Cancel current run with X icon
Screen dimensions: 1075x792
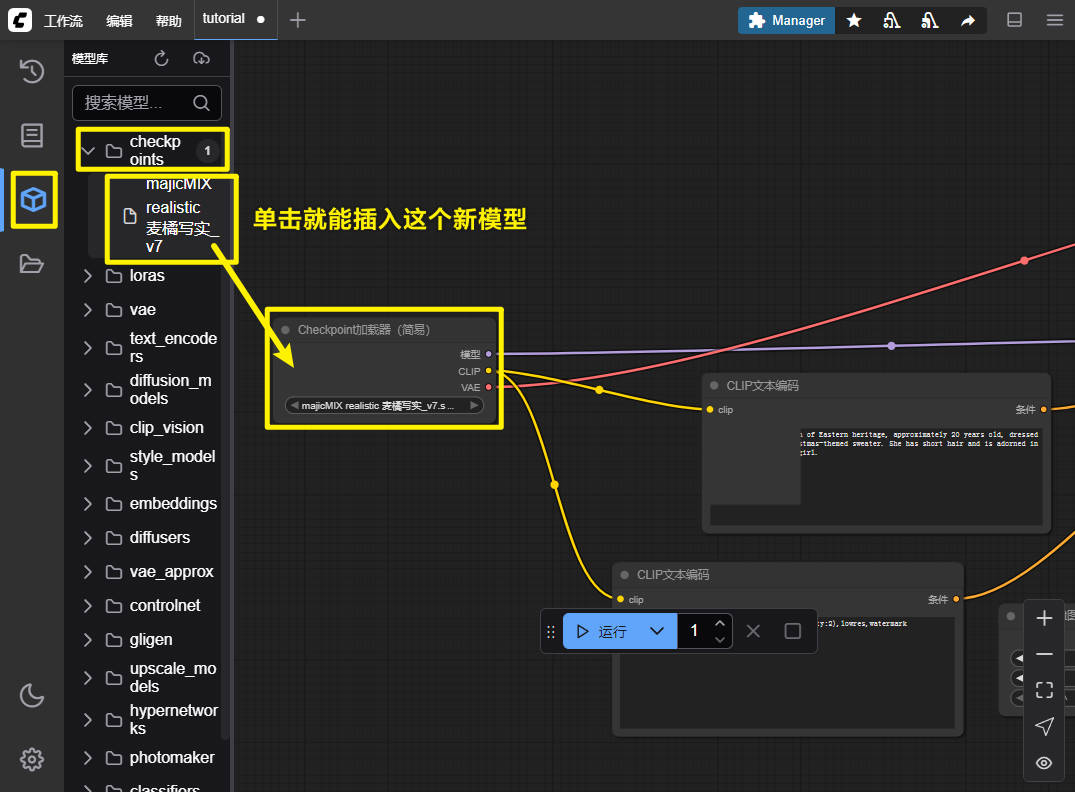[x=753, y=631]
